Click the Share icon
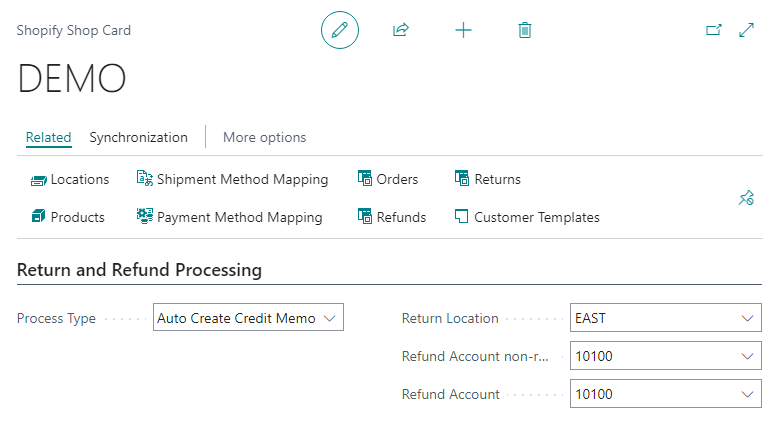The width and height of the screenshot is (780, 440). pyautogui.click(x=401, y=30)
